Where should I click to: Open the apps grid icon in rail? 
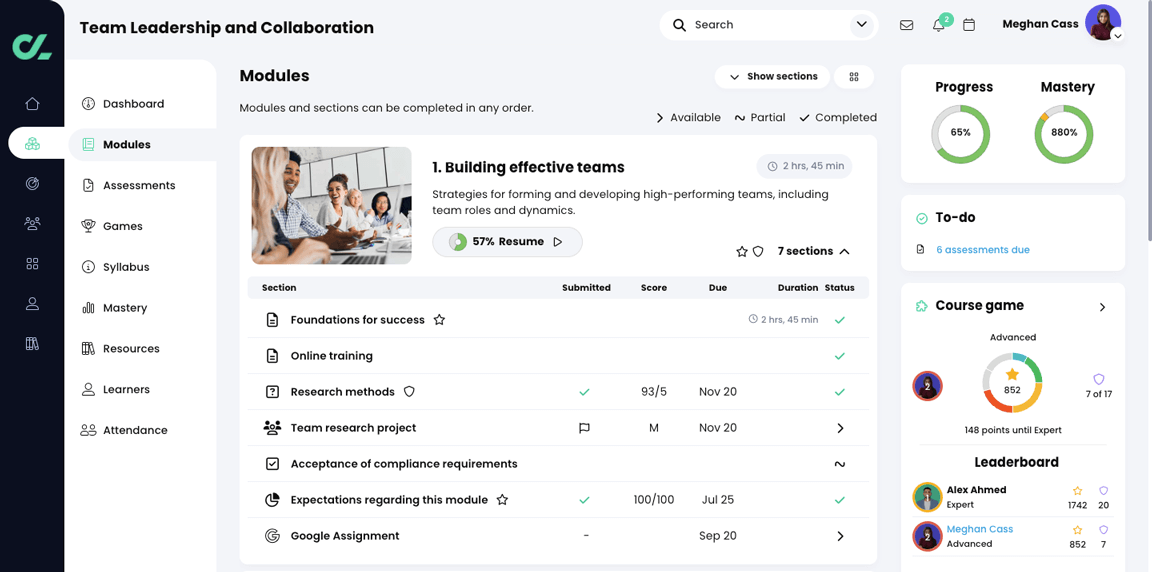click(x=32, y=264)
